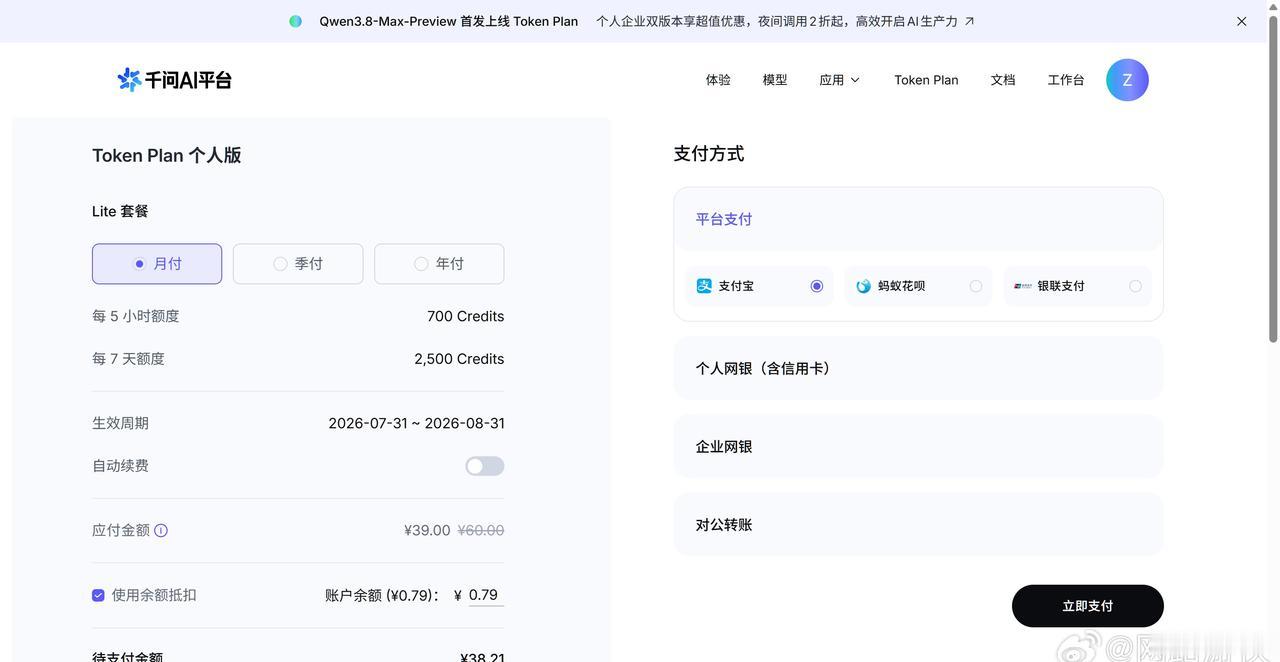Close the top announcement banner
Screen dimensions: 1280x662
point(1242,21)
